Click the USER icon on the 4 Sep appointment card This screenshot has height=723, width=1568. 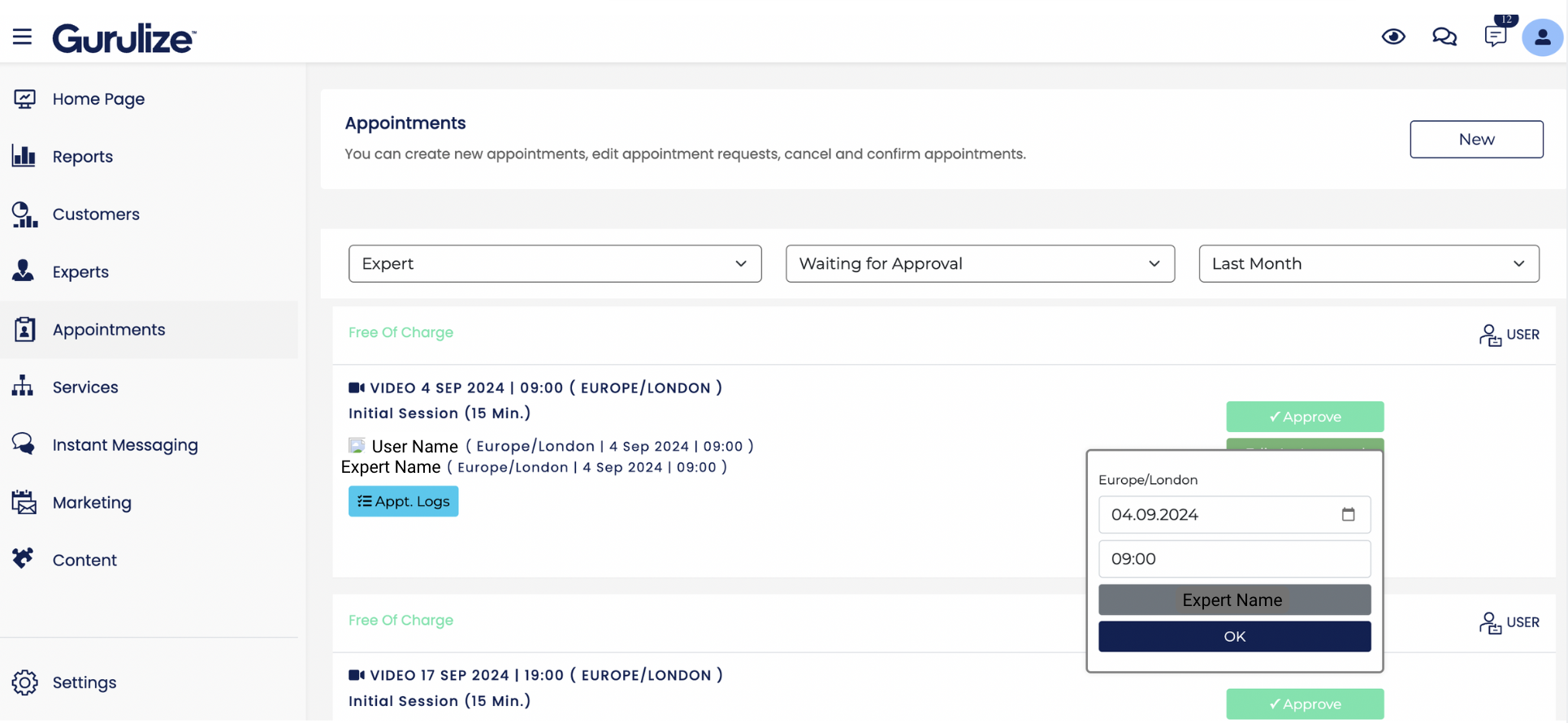coord(1490,335)
